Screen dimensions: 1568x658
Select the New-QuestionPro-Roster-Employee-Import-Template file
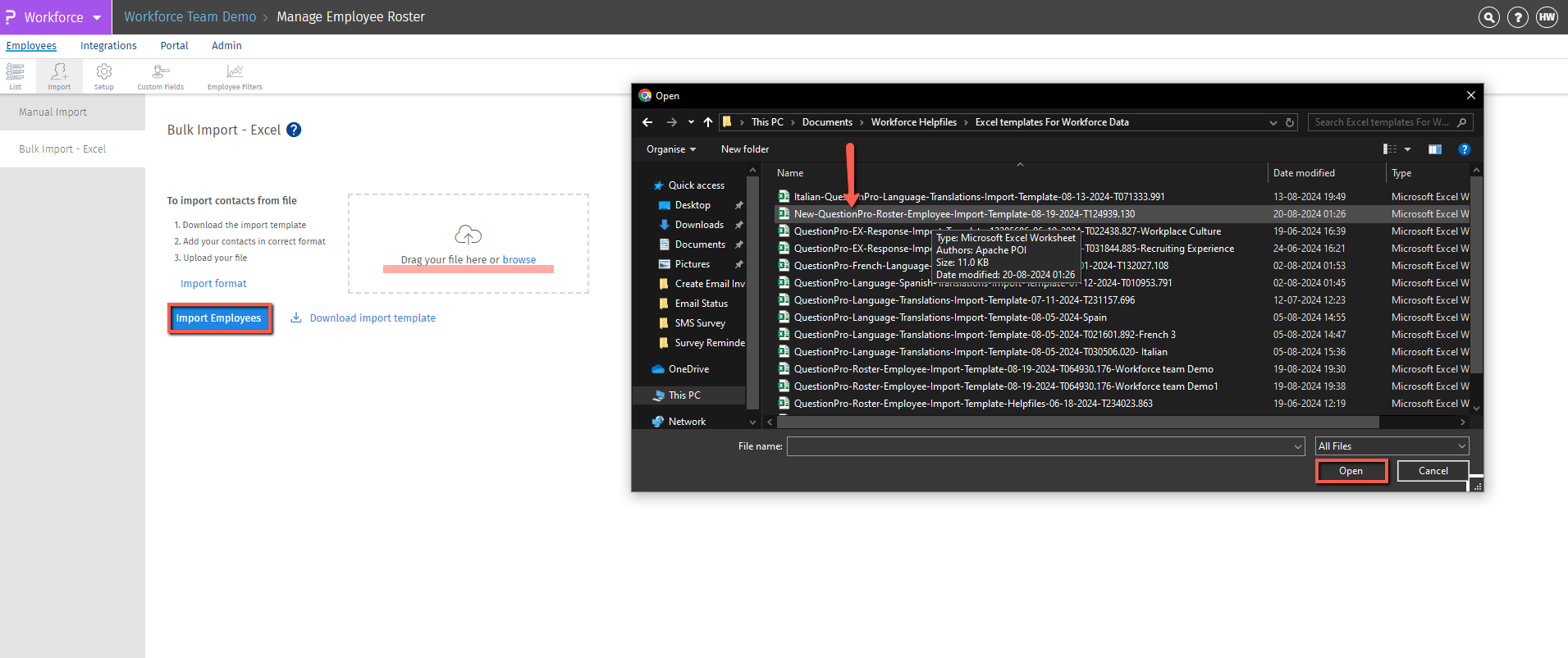point(964,214)
